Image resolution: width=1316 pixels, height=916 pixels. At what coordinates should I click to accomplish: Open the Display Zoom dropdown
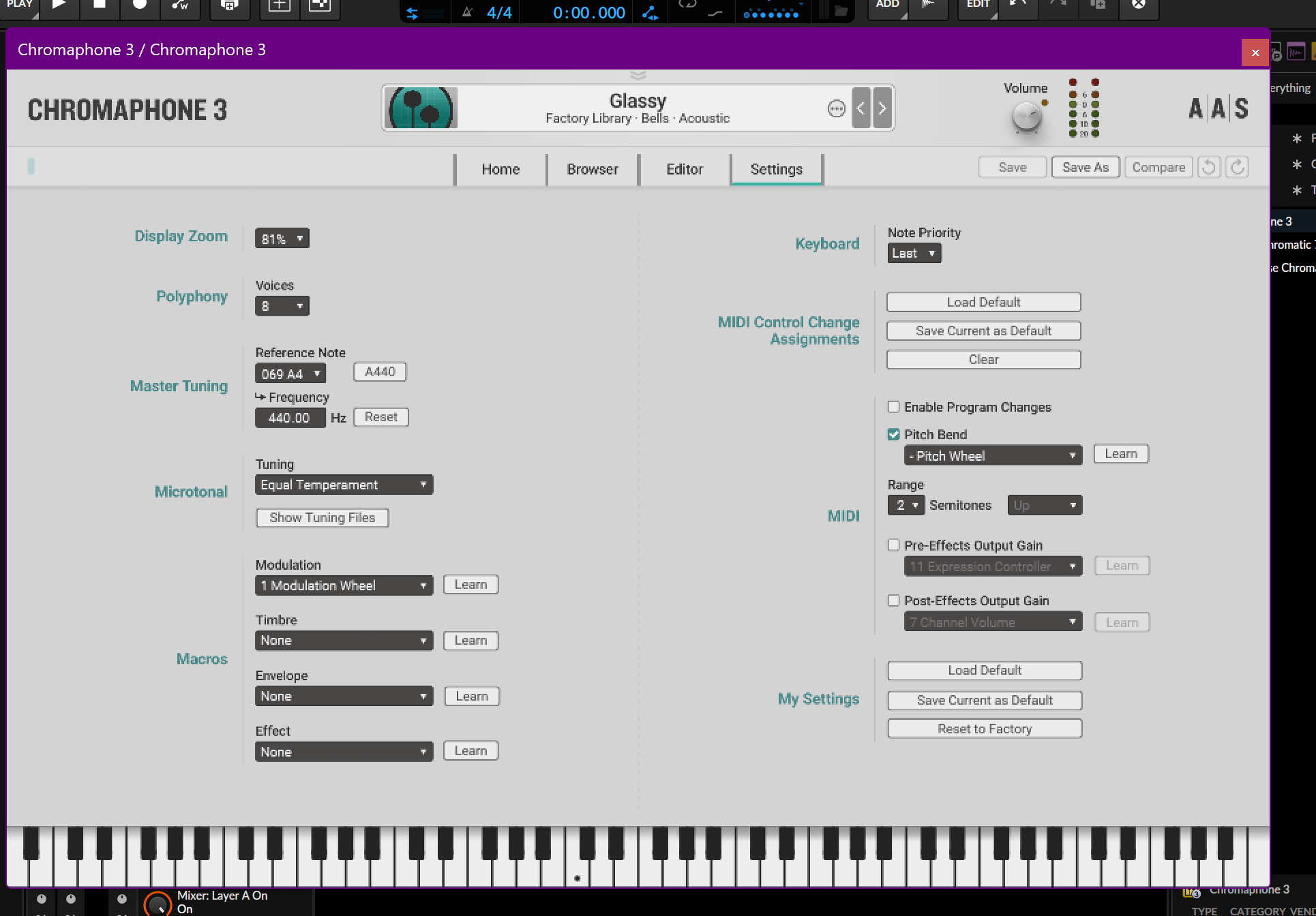tap(282, 238)
